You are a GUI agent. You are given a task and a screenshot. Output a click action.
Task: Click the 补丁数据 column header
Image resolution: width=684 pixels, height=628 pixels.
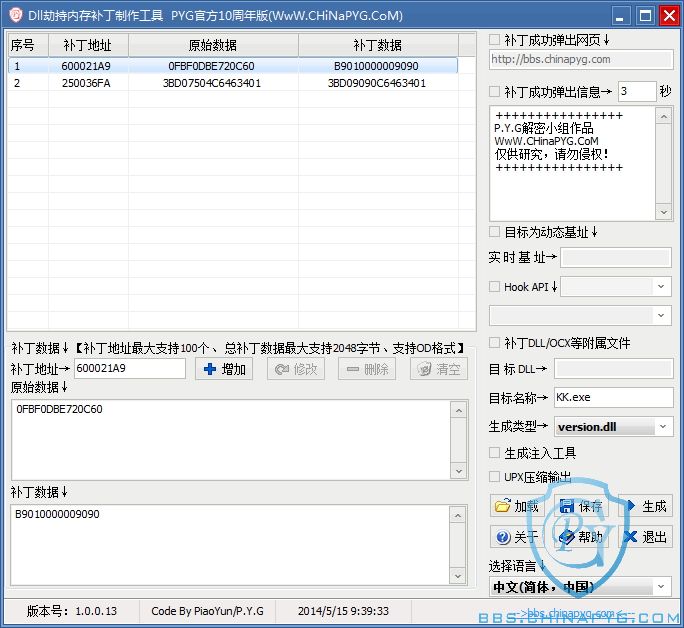[x=378, y=45]
